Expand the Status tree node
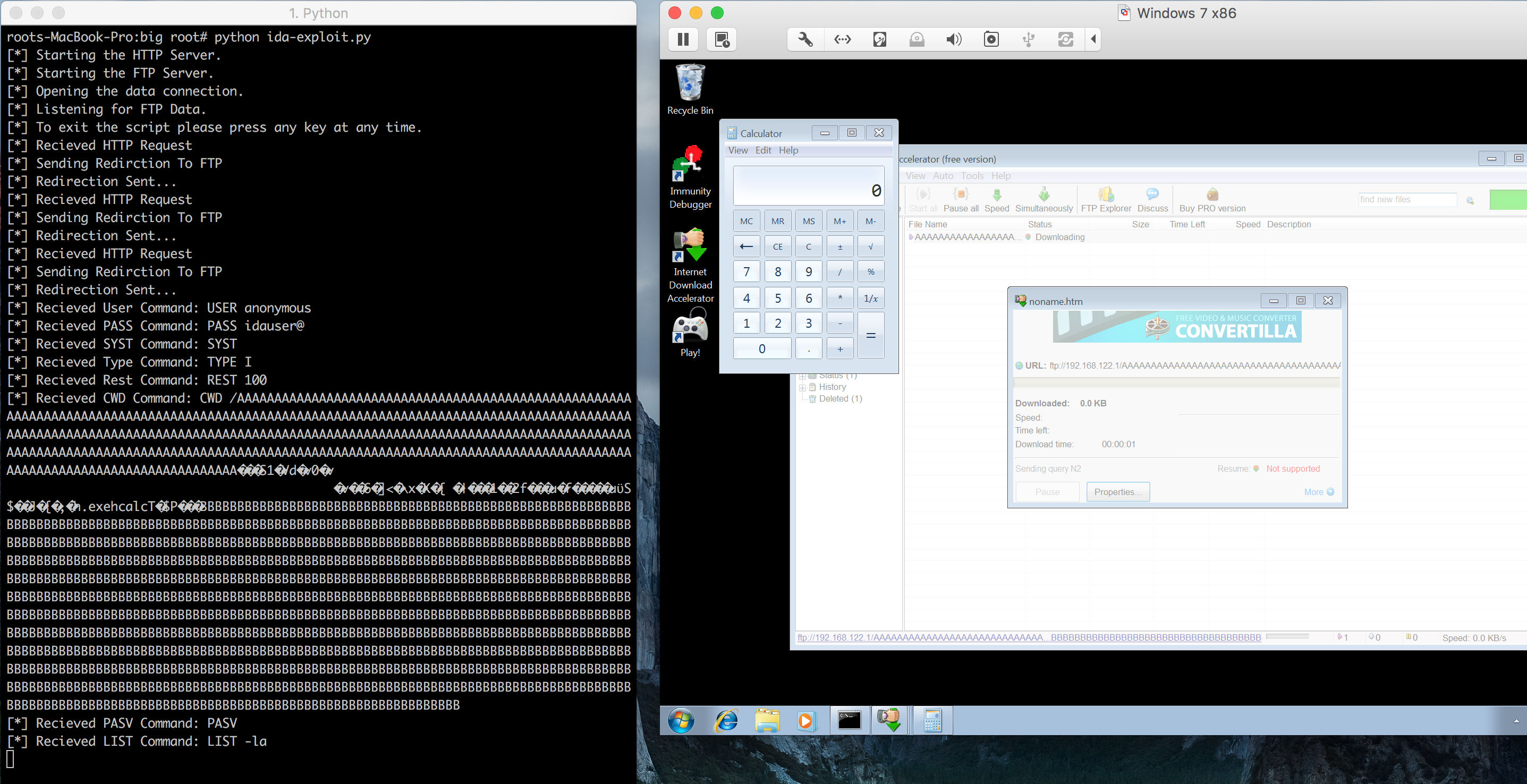 (803, 376)
